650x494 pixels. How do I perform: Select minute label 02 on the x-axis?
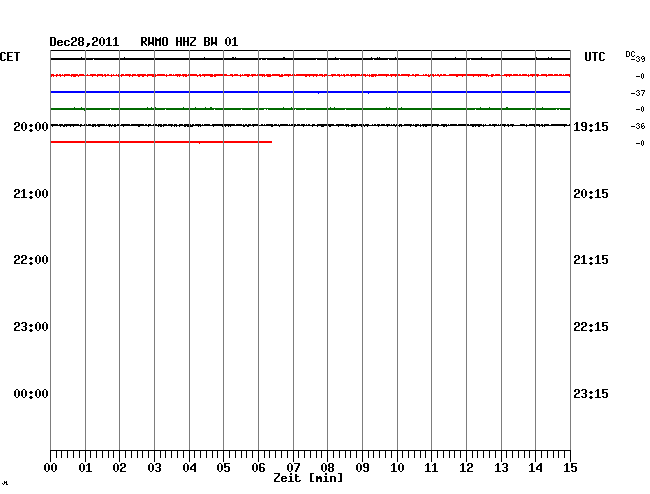119,468
